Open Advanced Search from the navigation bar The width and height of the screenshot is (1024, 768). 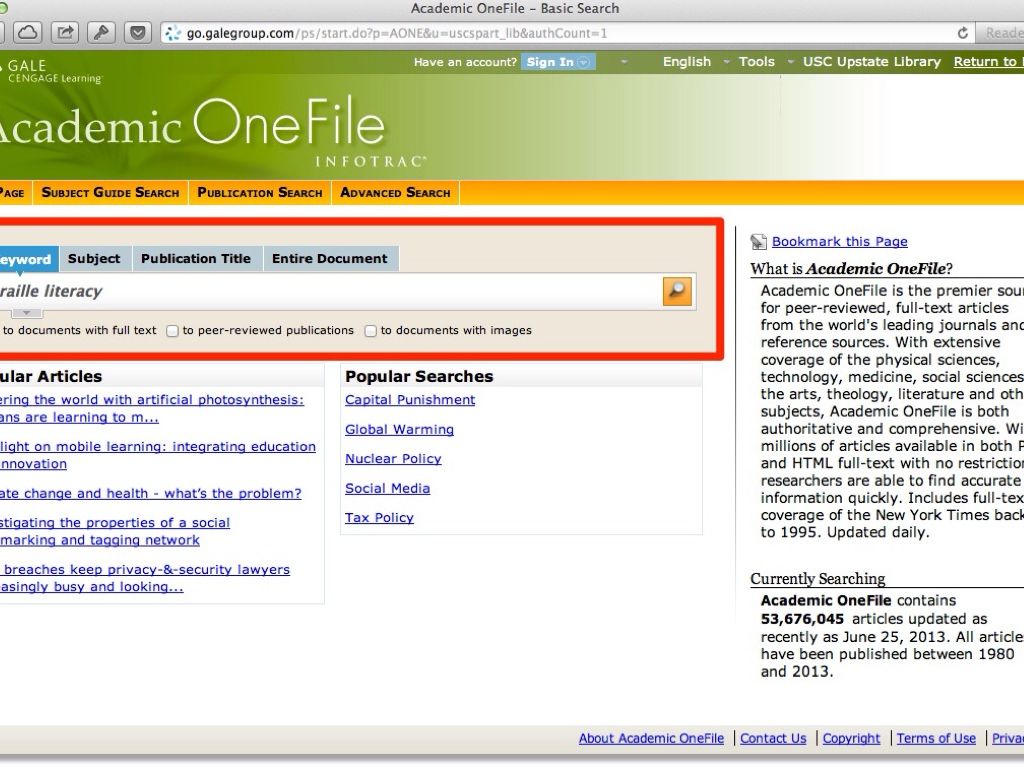point(395,192)
